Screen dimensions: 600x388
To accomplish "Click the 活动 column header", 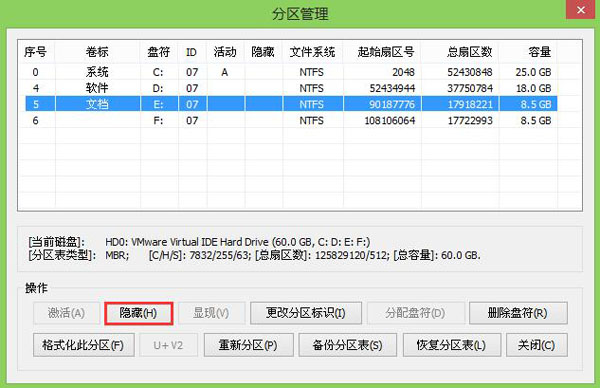I will [225, 52].
